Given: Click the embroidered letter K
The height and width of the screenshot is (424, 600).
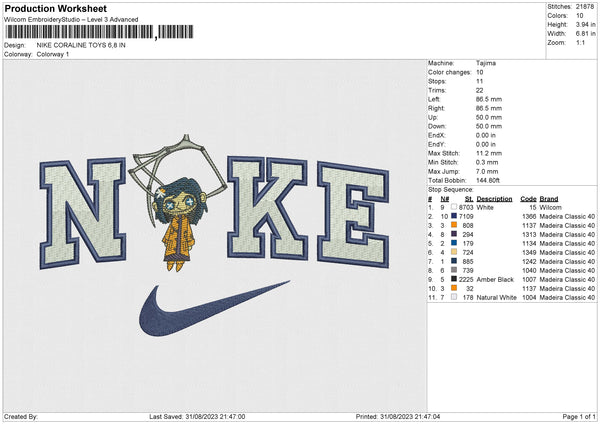Looking at the screenshot, I should point(267,208).
